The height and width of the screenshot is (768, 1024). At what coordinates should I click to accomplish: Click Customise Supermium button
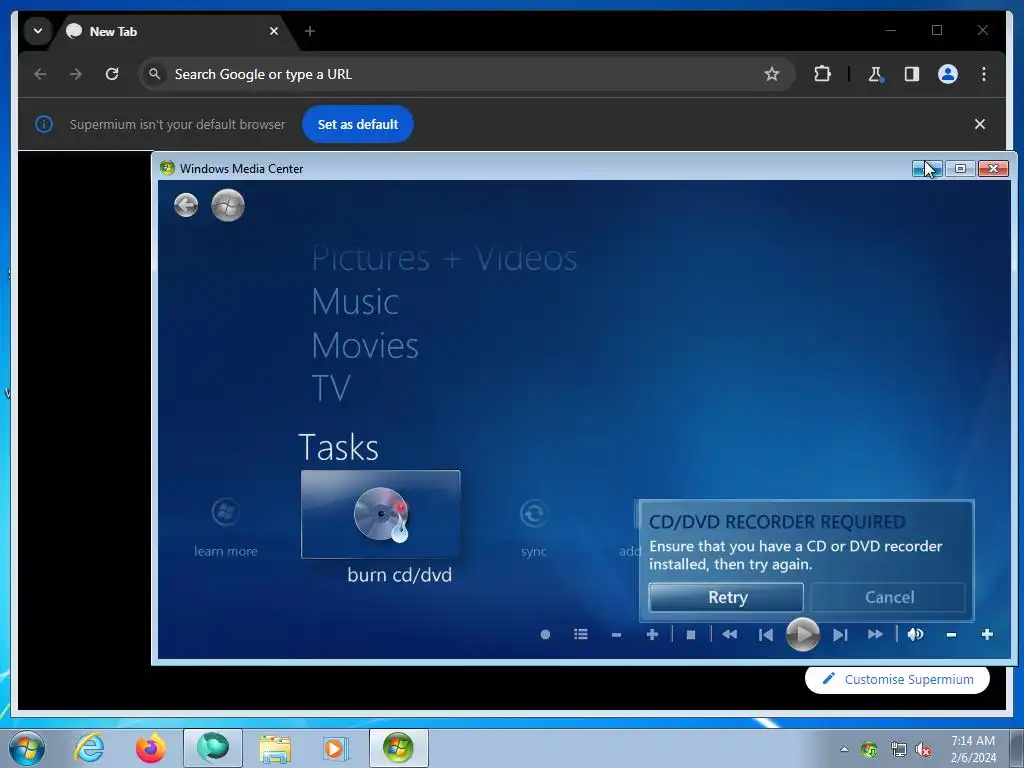(897, 679)
